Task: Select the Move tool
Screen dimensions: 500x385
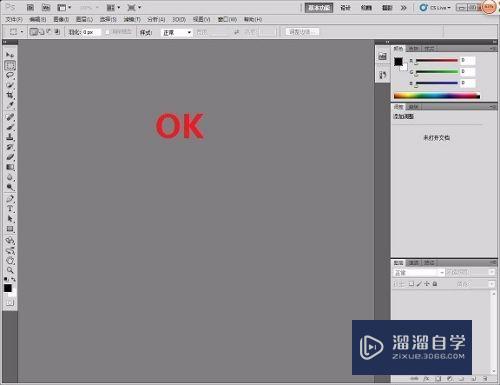Action: [10, 55]
